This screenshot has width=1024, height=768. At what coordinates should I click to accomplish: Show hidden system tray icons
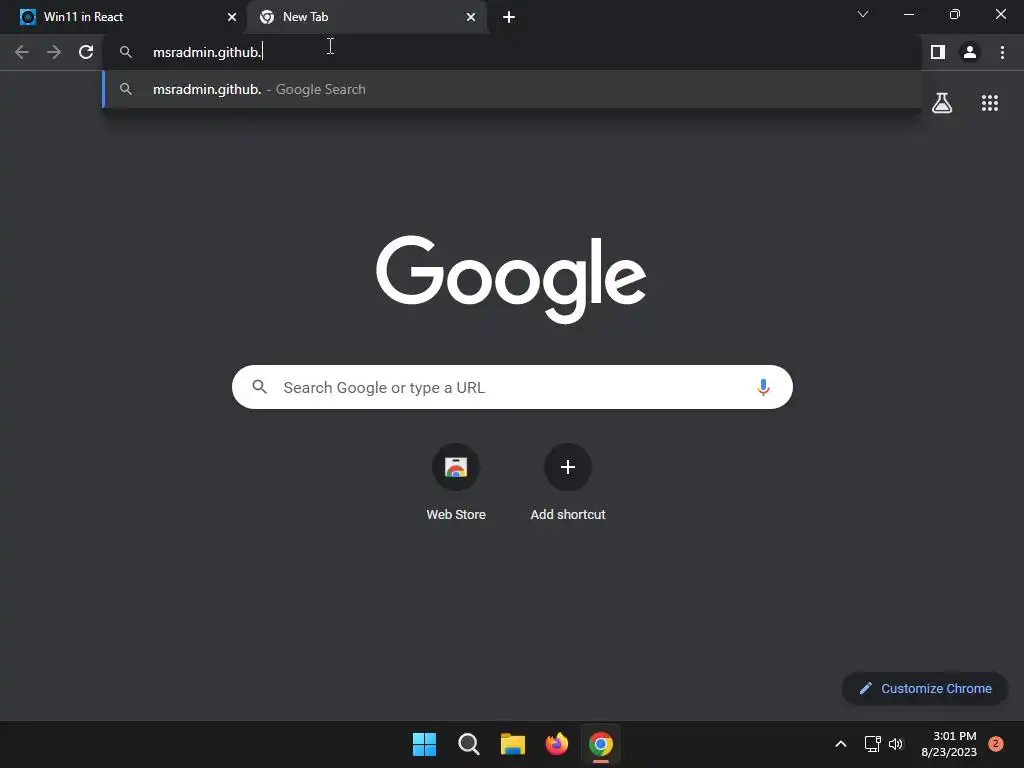coord(841,744)
